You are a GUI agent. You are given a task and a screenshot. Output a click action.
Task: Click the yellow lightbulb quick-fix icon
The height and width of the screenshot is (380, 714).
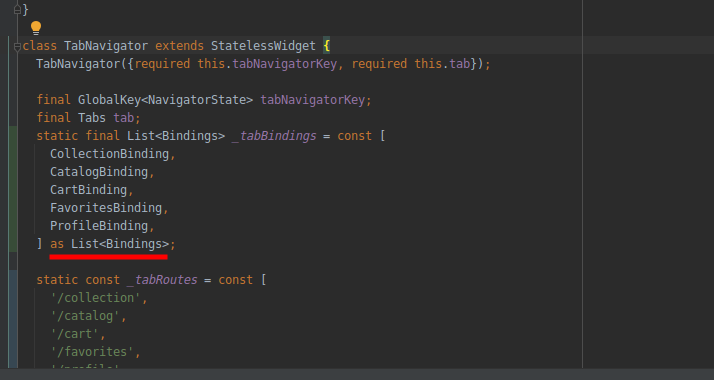point(36,28)
